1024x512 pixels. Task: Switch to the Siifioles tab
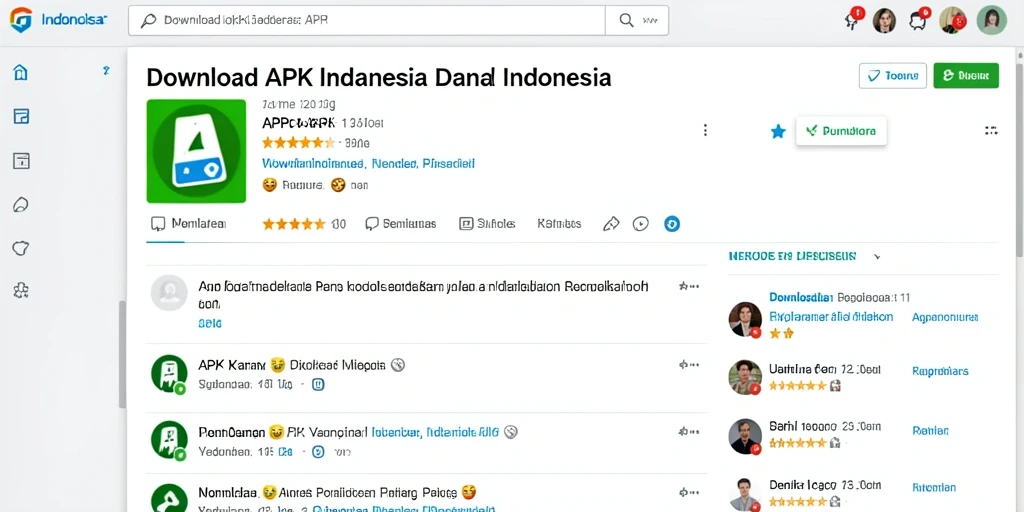tap(487, 224)
